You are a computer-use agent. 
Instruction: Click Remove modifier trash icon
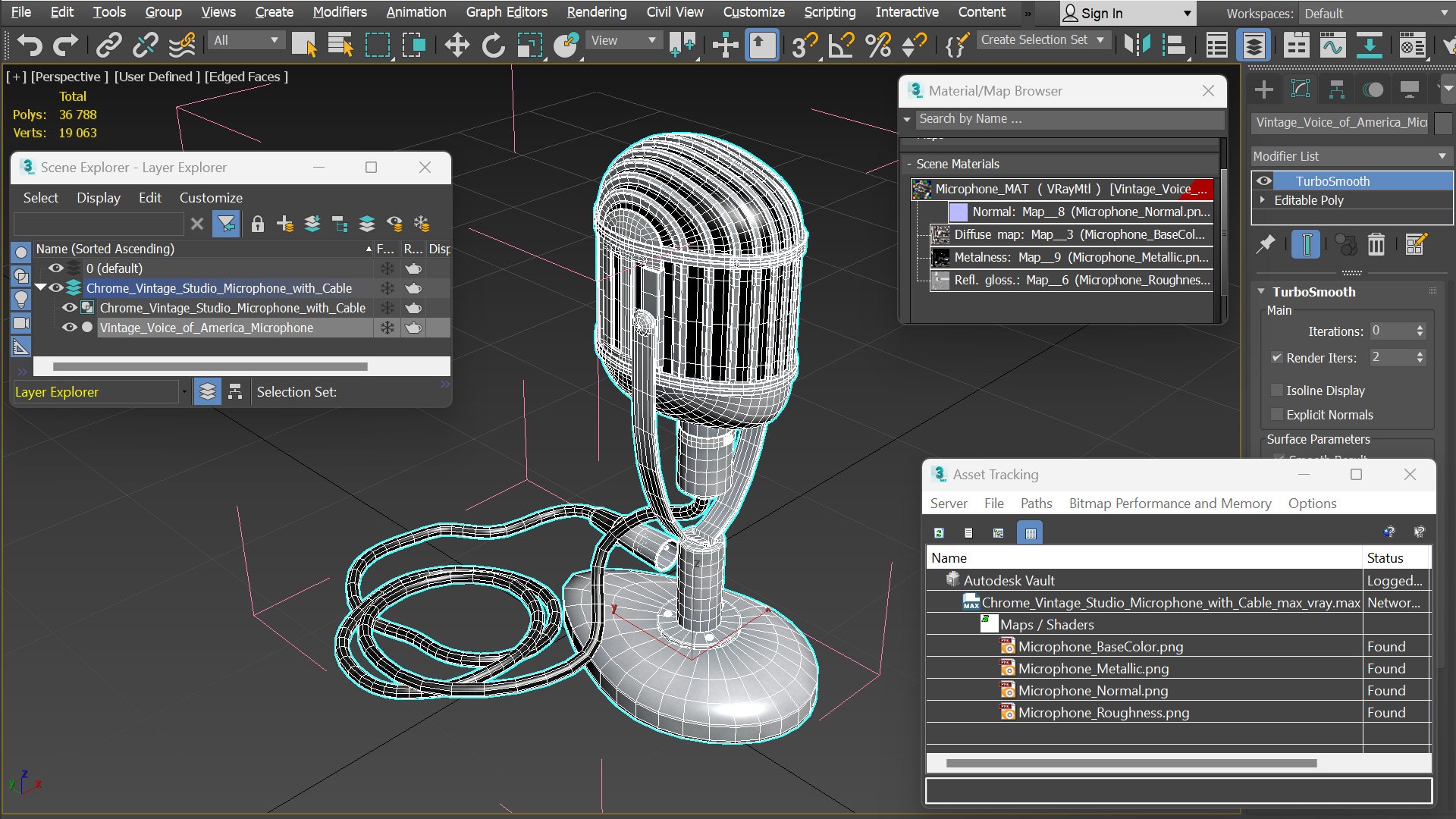(1376, 244)
